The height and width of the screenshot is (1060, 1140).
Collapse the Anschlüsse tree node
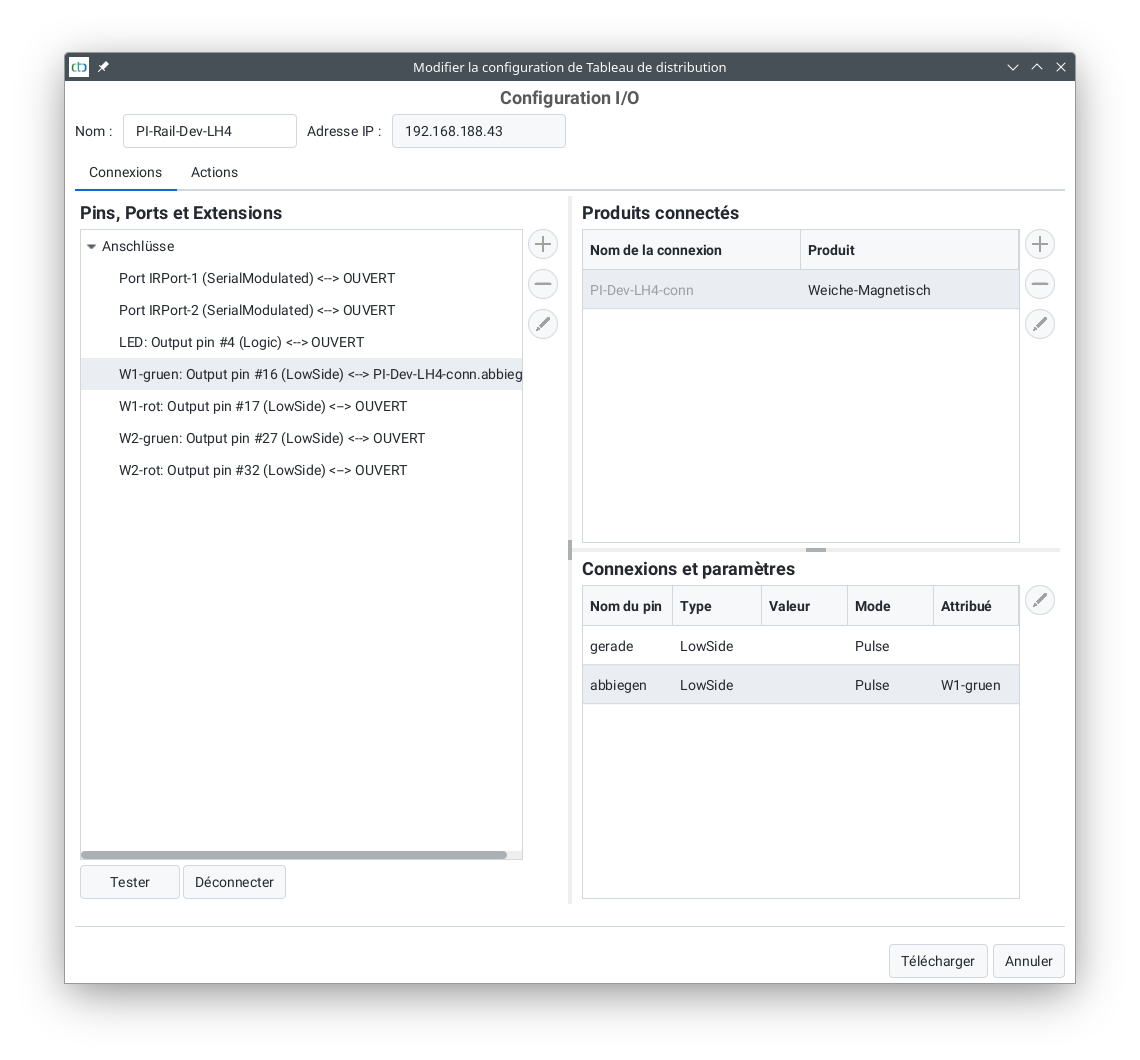(92, 247)
